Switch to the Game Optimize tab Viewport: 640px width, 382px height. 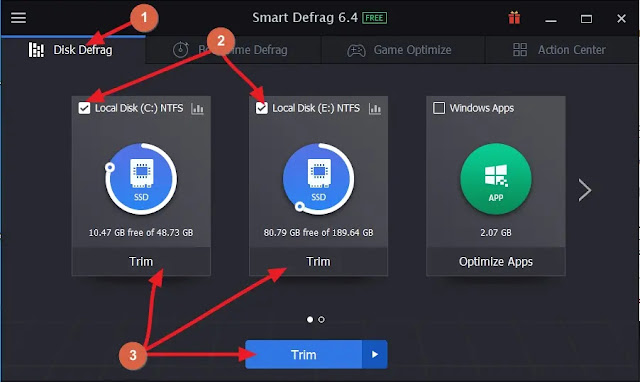pyautogui.click(x=403, y=50)
